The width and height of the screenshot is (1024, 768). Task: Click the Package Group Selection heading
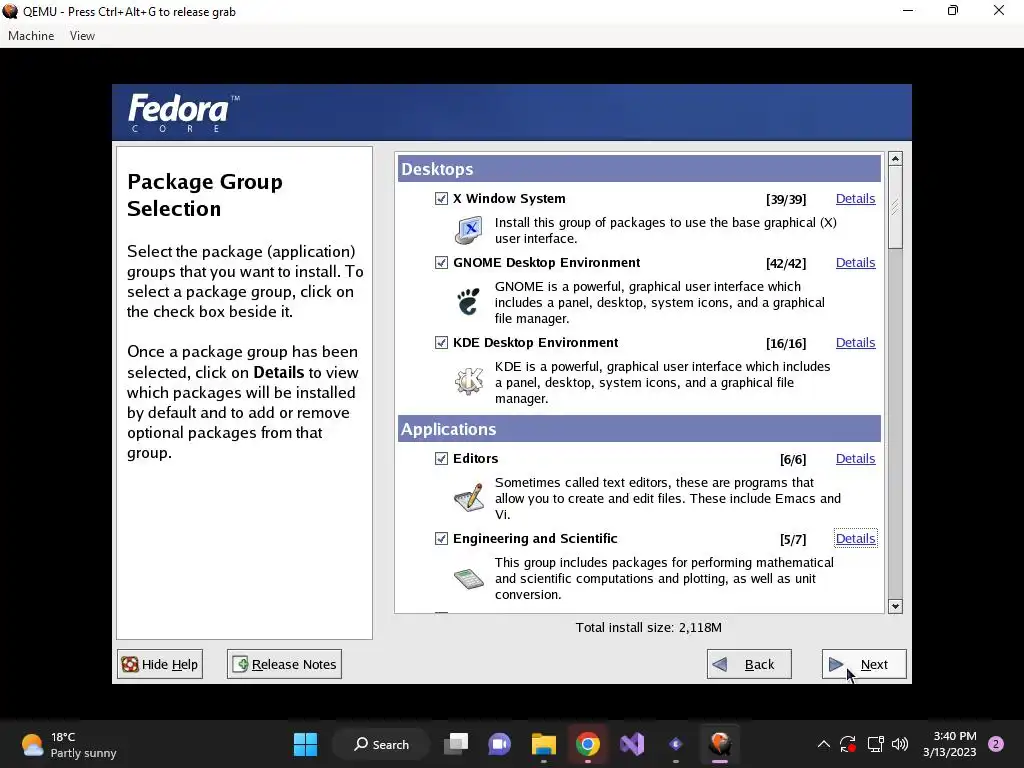[204, 195]
